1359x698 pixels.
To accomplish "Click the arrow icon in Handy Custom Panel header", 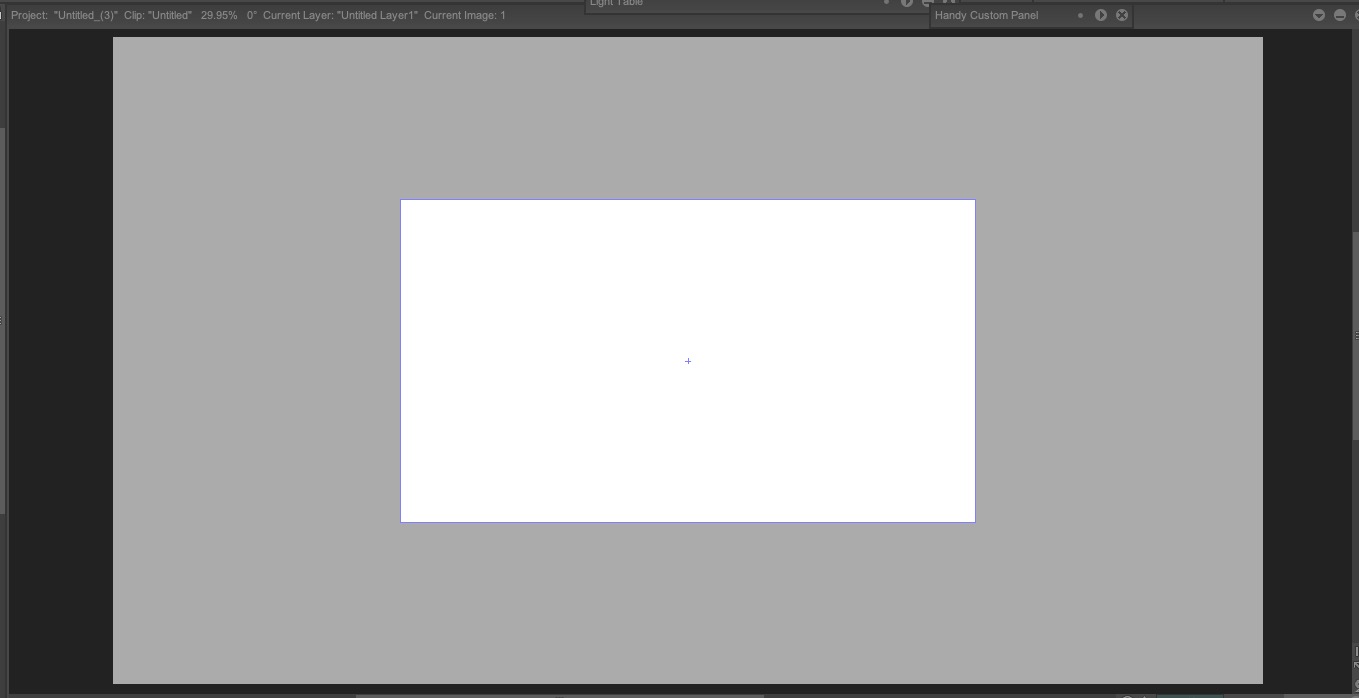I will (x=1101, y=15).
